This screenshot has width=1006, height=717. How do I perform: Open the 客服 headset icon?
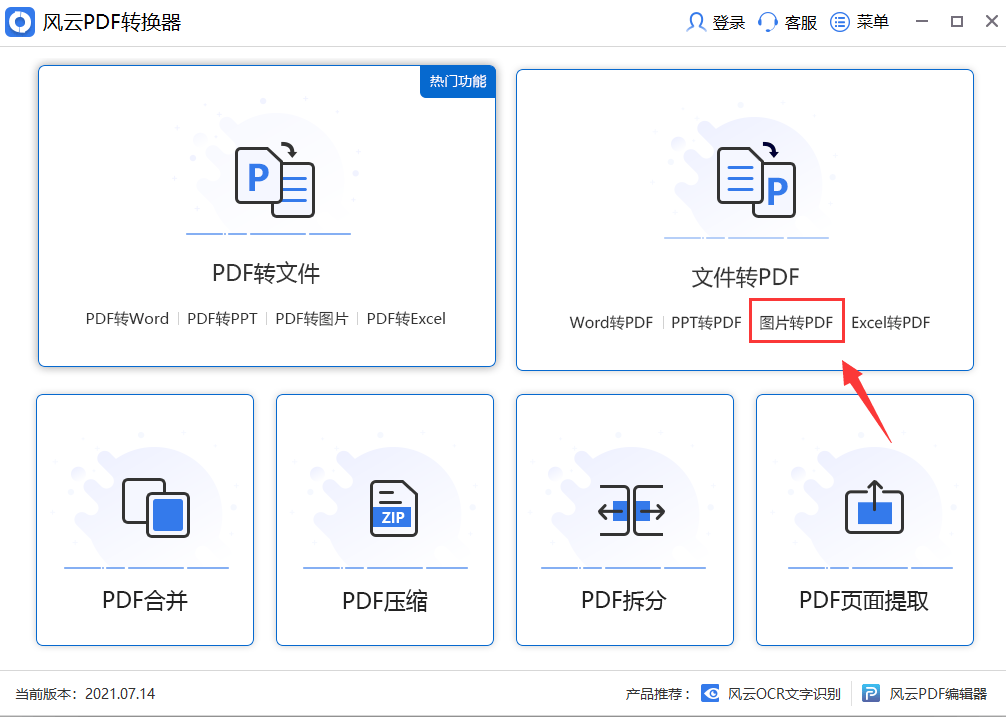(767, 22)
